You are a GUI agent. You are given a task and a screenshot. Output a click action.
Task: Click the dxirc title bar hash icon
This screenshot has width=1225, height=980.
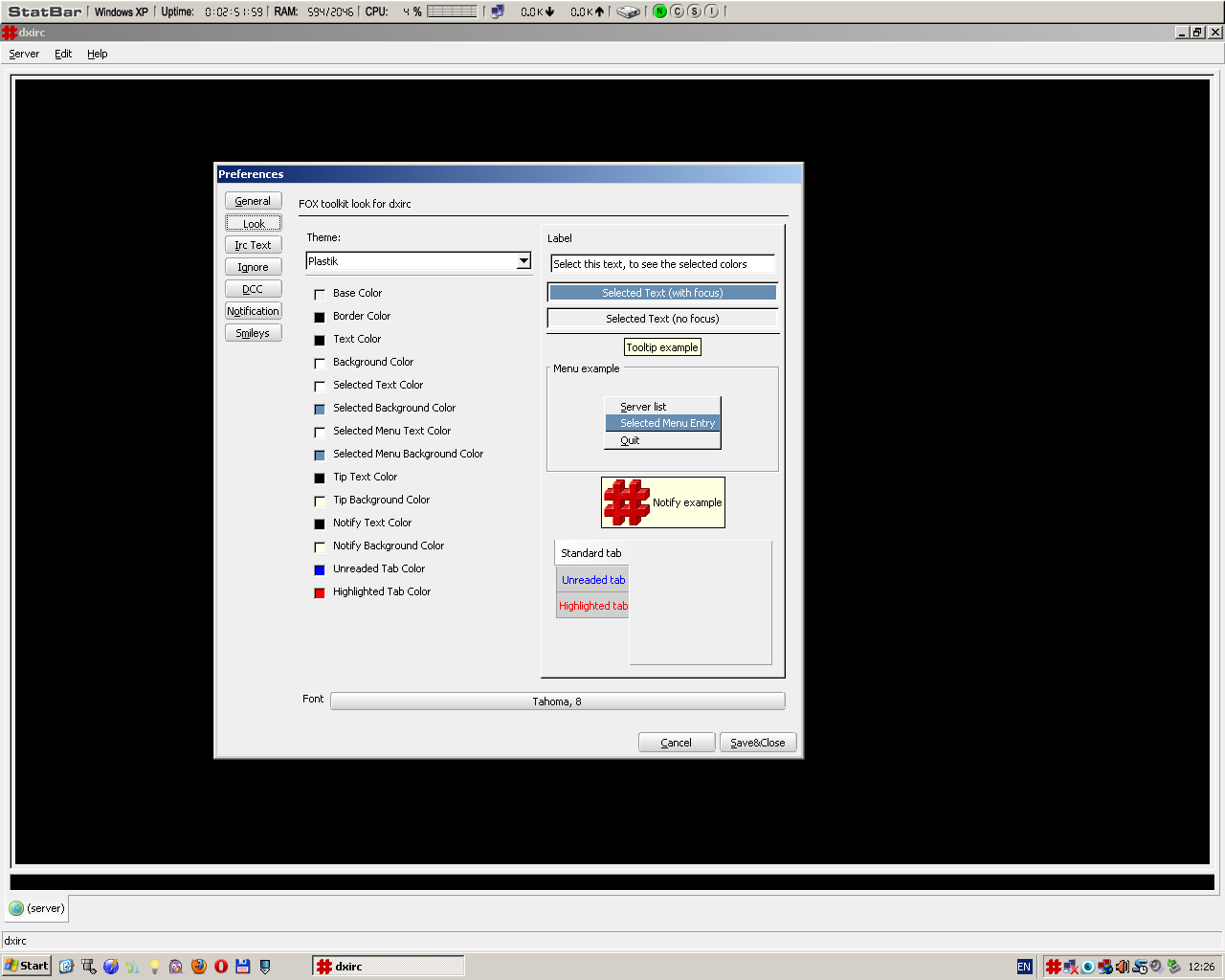[9, 33]
